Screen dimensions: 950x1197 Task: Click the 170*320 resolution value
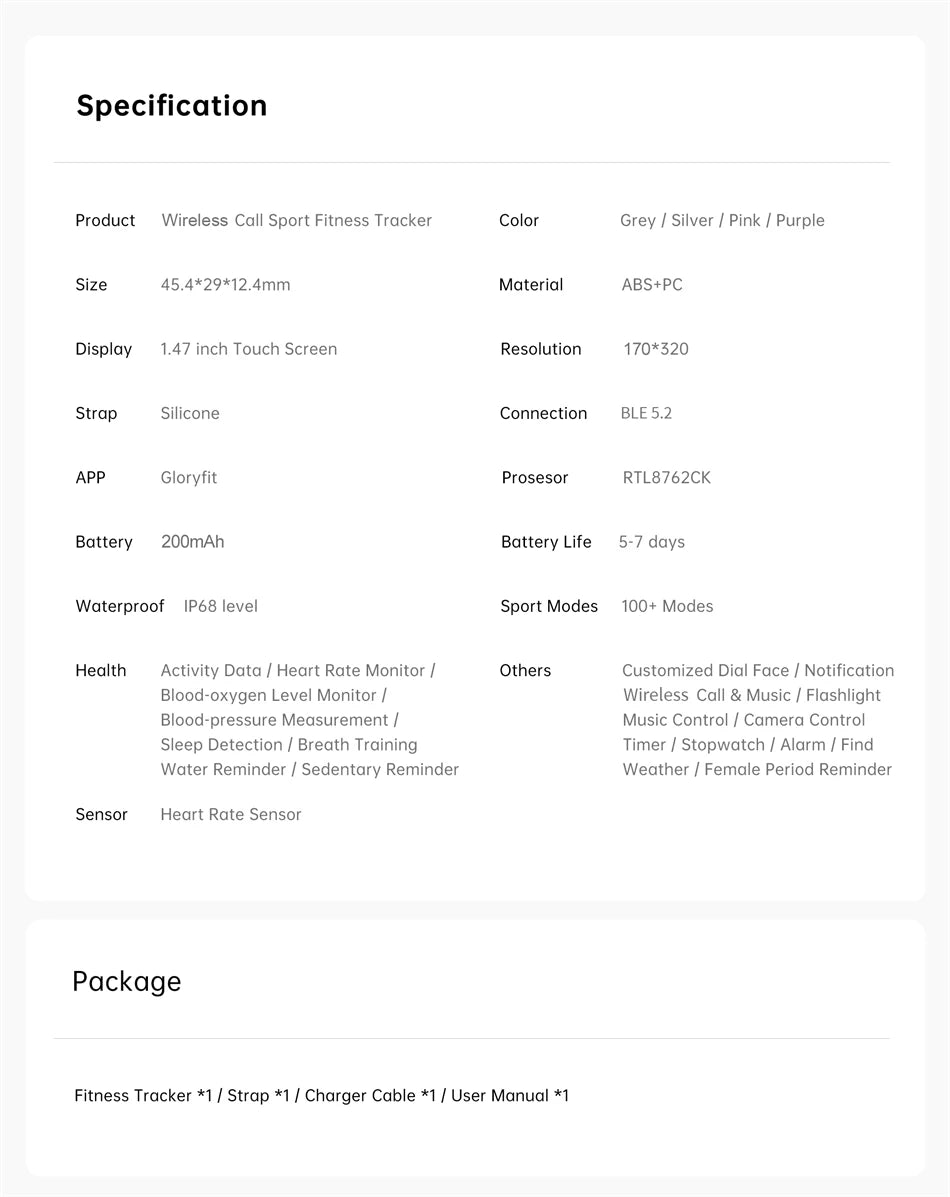point(655,349)
